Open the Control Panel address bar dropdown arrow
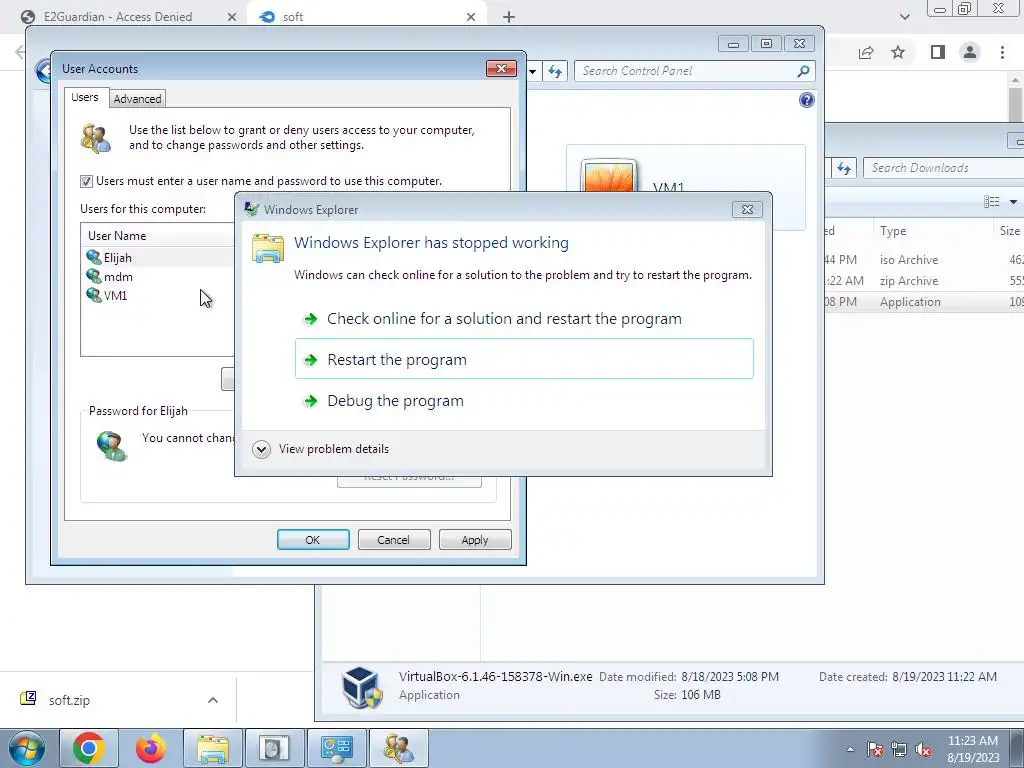 pos(533,71)
